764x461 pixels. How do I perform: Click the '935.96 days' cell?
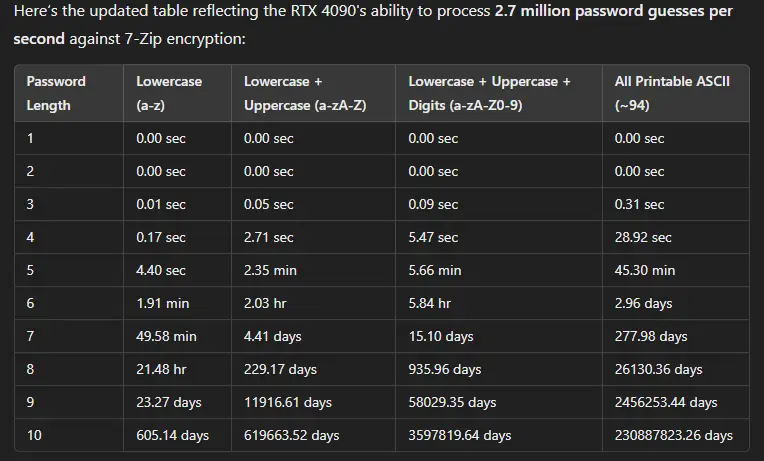pyautogui.click(x=444, y=369)
